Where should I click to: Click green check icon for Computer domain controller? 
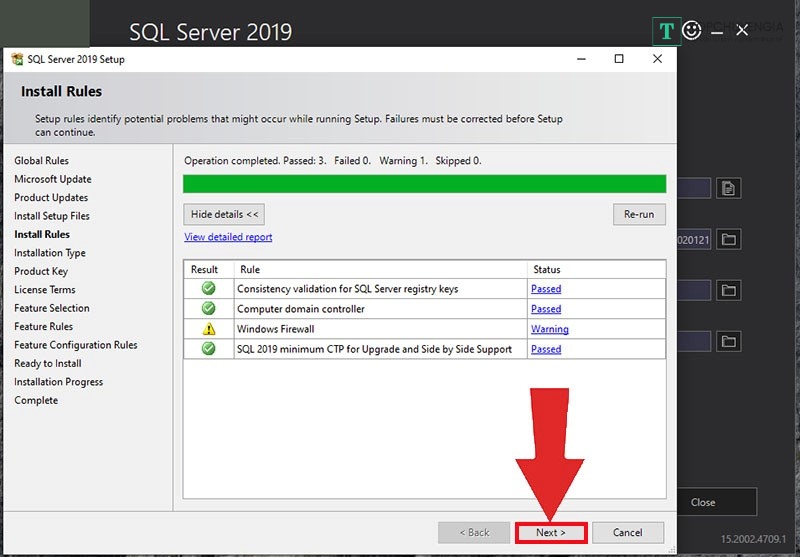click(x=208, y=309)
